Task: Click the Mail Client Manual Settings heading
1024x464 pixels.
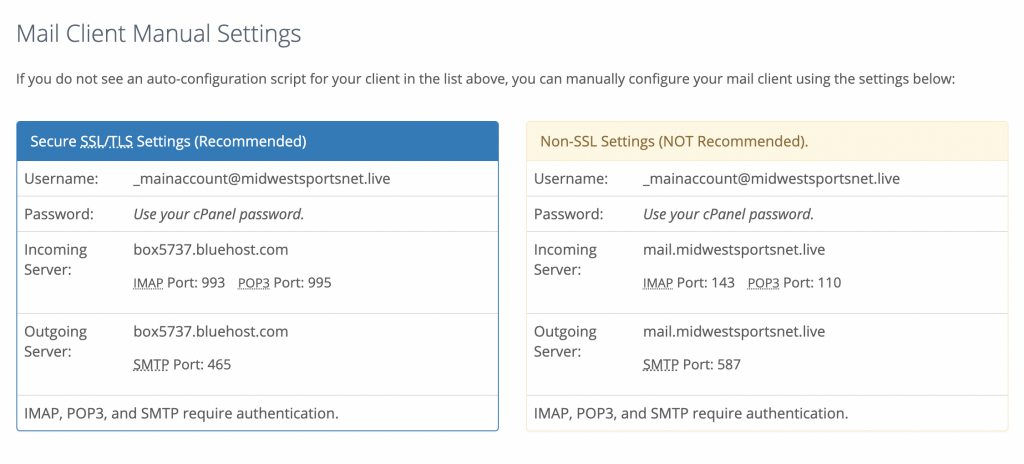Action: point(158,33)
